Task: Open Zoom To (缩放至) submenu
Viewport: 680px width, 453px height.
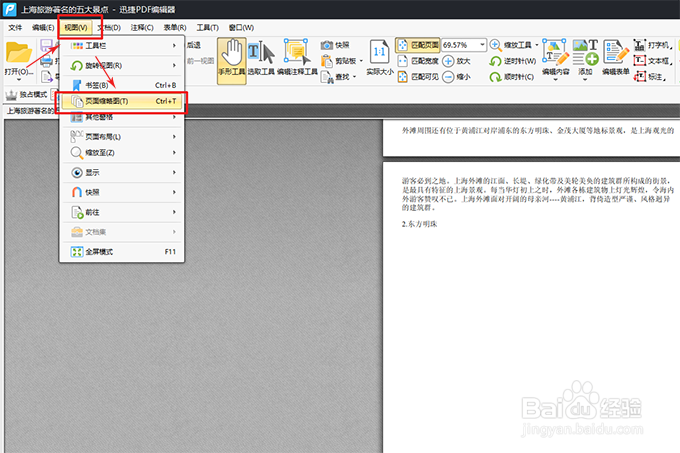Action: (122, 153)
